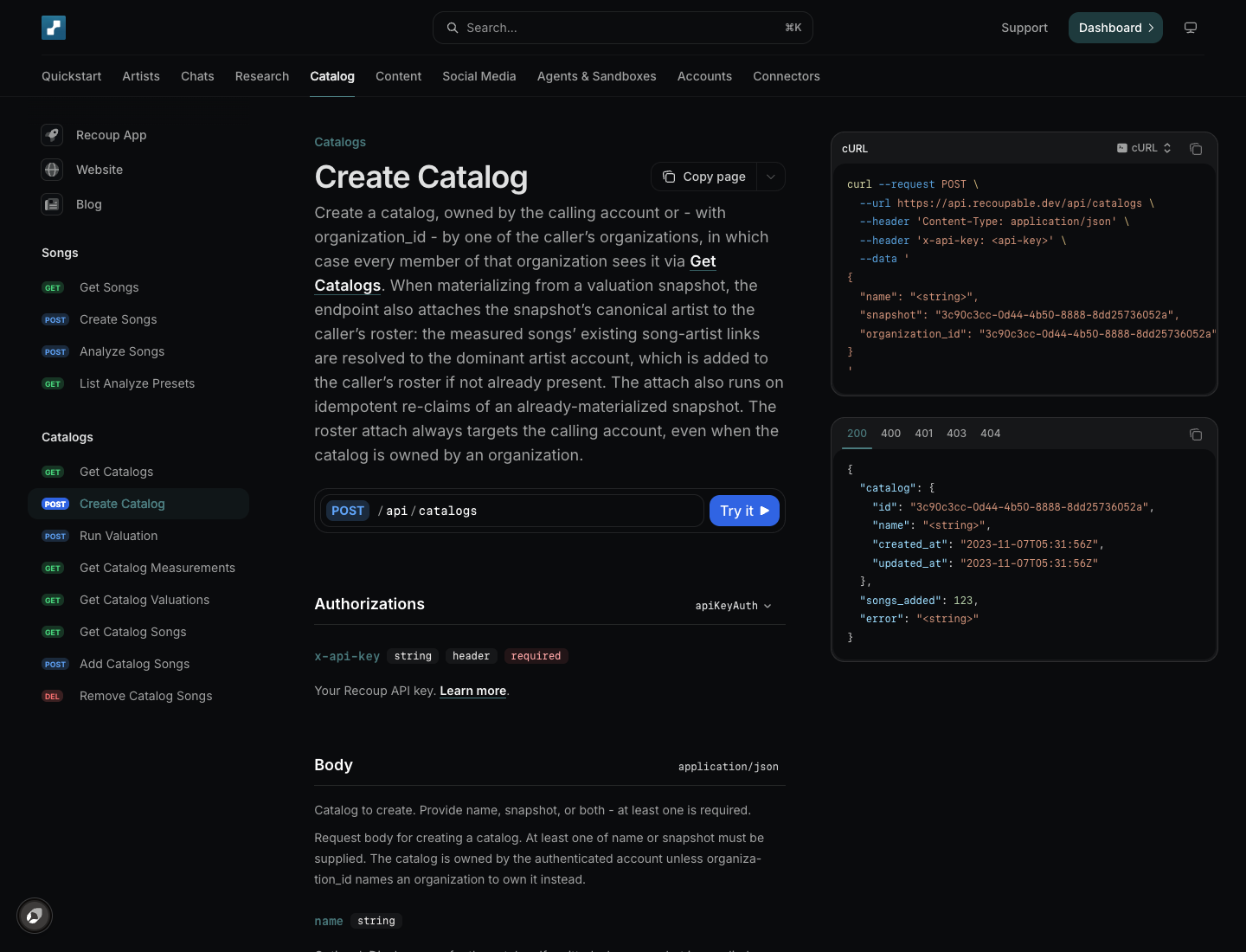Click the name body parameter
1246x952 pixels.
click(329, 921)
